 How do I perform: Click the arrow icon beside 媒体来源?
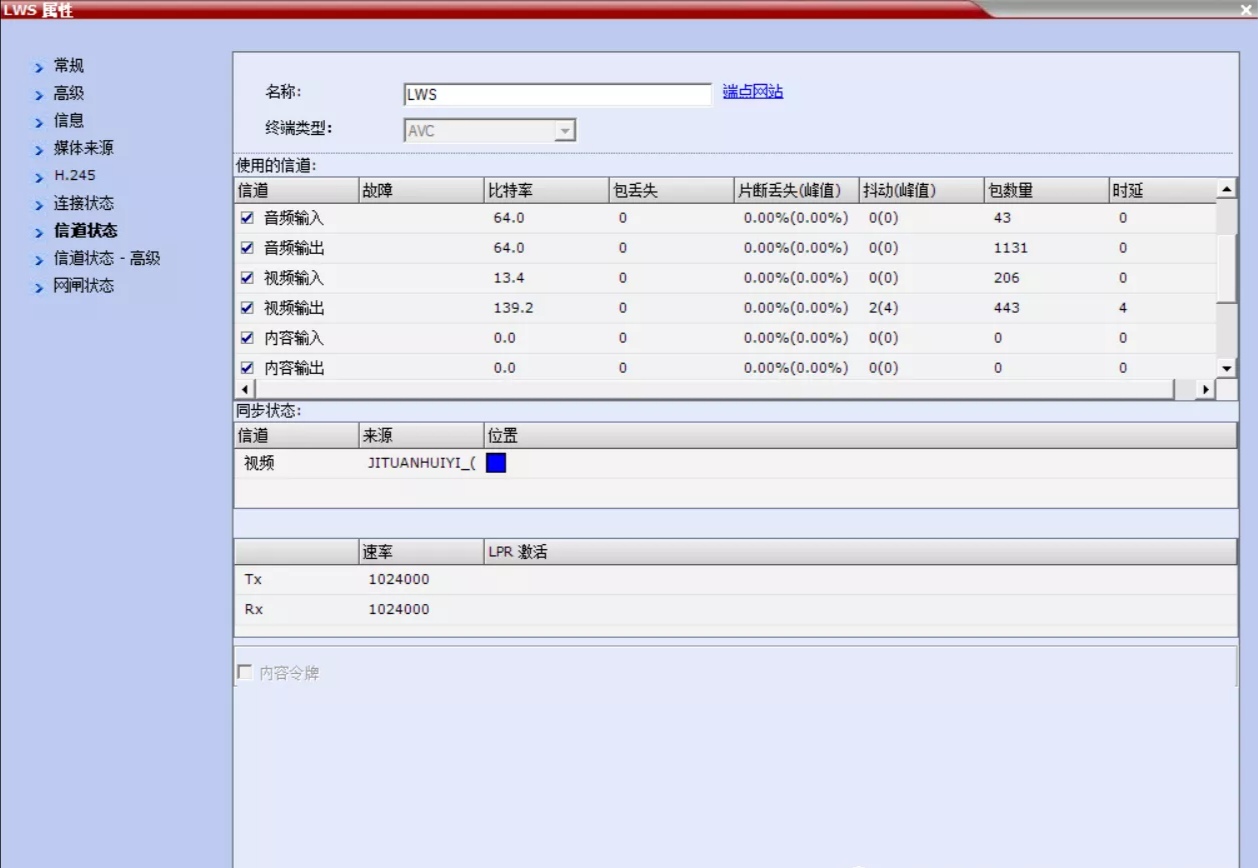(39, 150)
